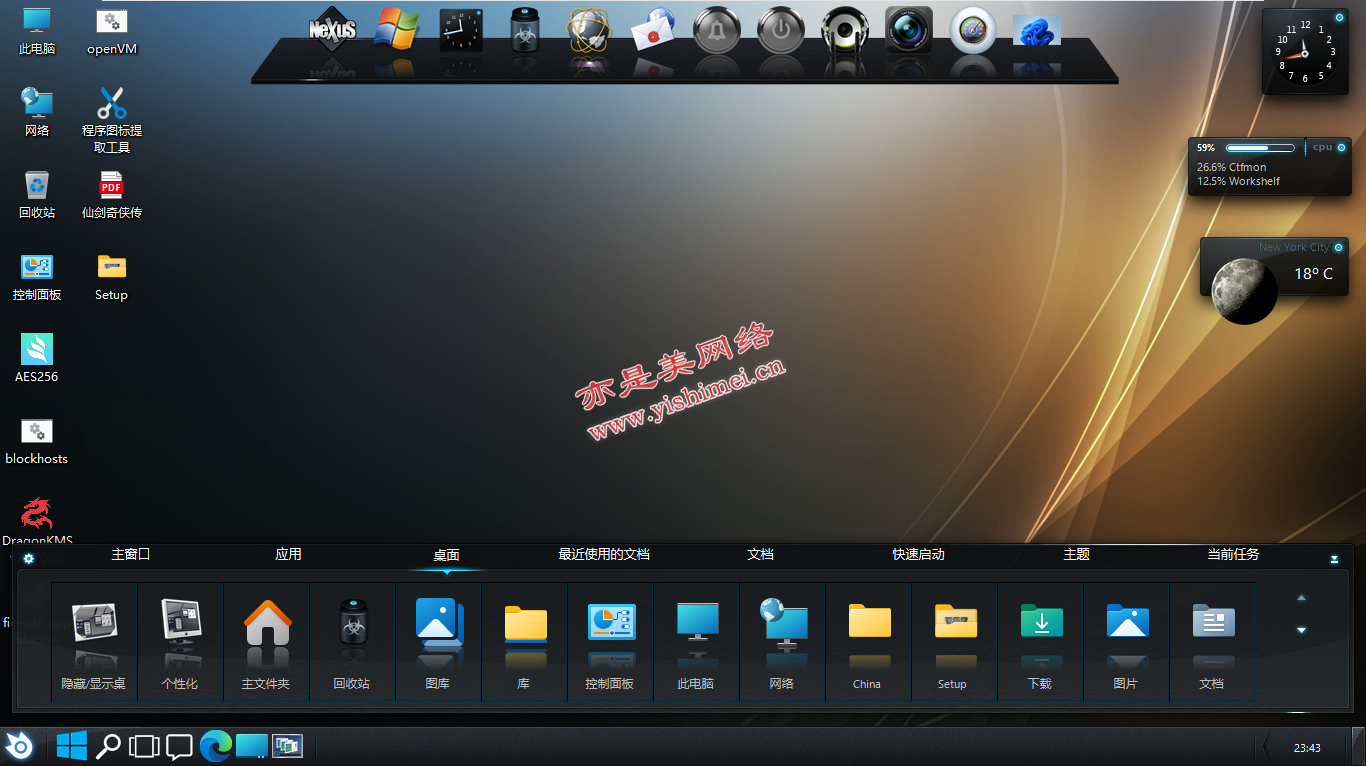Open the shelf settings gear icon

(29, 559)
